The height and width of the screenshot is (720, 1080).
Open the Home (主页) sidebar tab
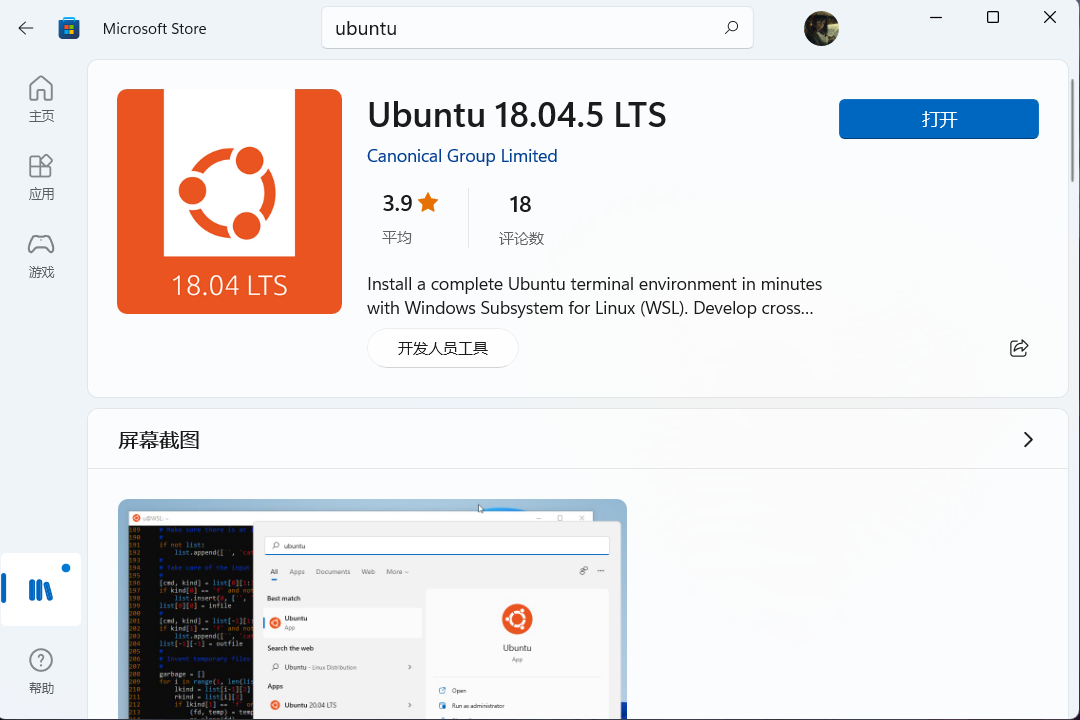pyautogui.click(x=41, y=99)
